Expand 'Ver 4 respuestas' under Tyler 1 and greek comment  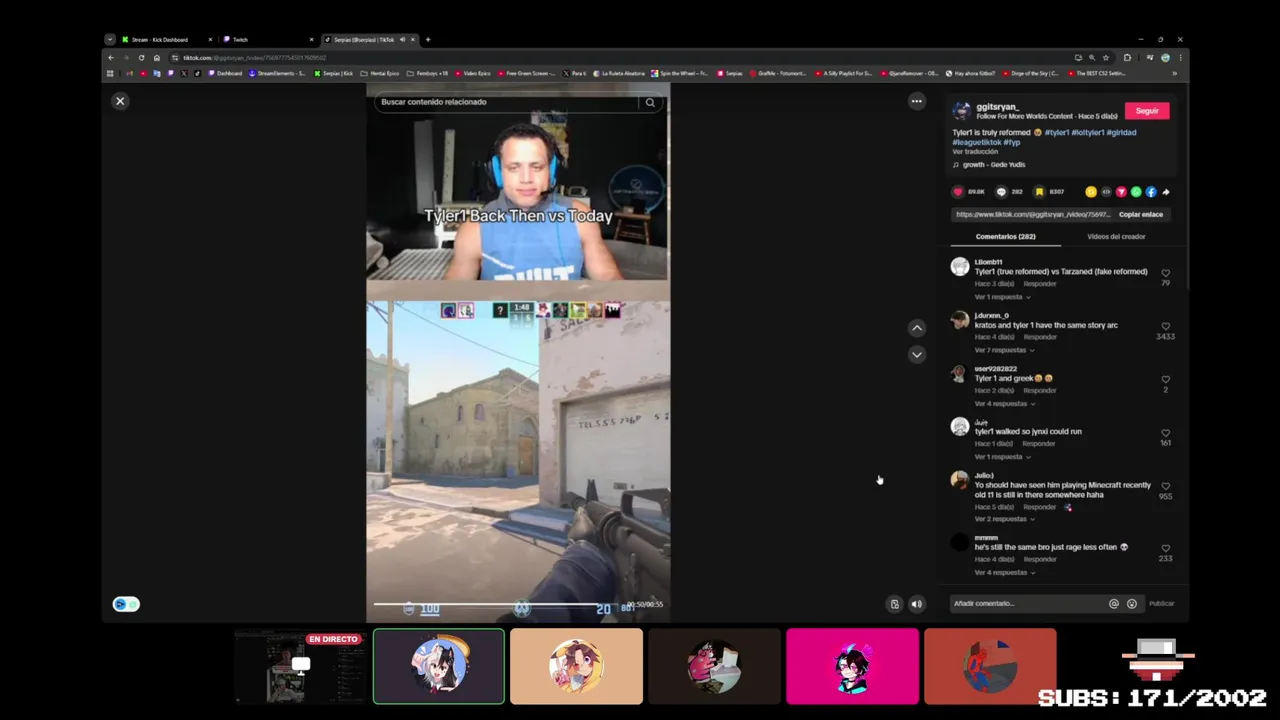1004,403
